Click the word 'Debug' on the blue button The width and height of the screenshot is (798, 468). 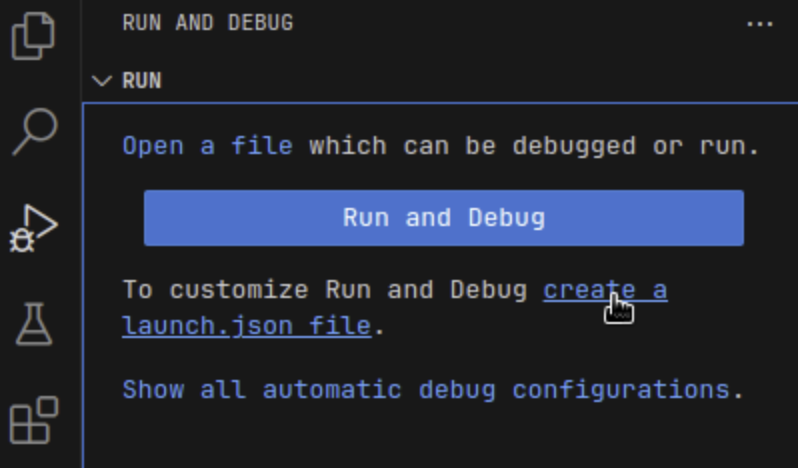[504, 218]
